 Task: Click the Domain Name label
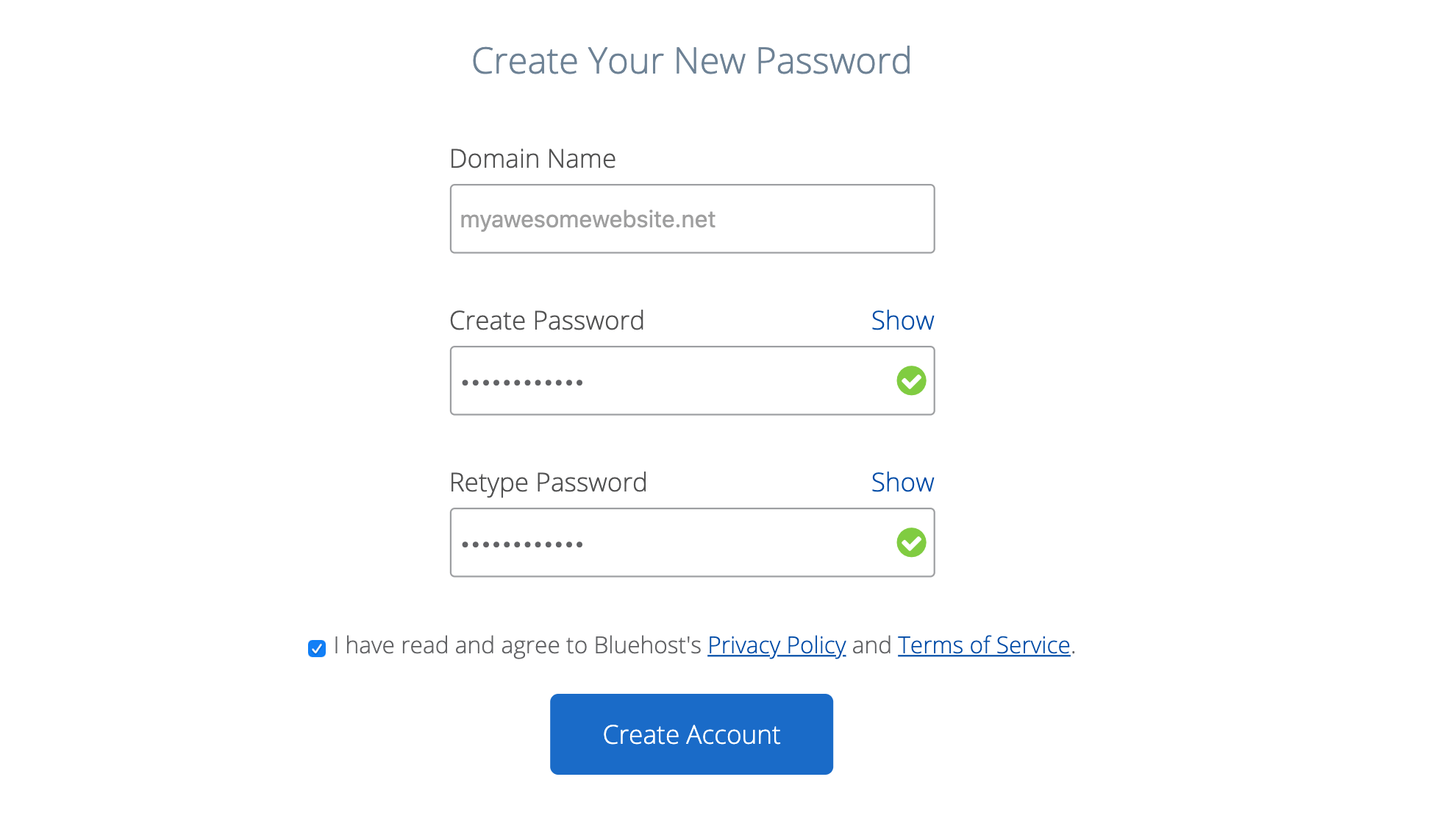(532, 159)
